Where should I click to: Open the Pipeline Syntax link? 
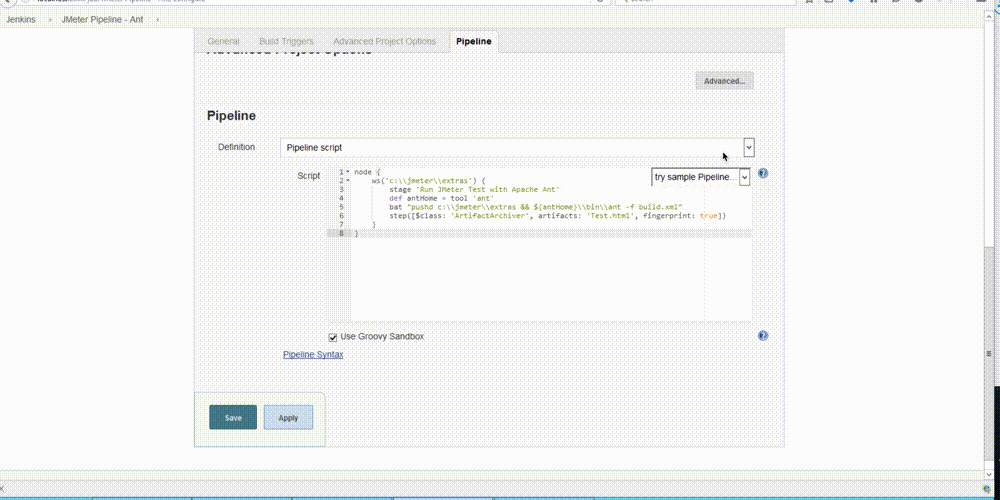coord(313,355)
